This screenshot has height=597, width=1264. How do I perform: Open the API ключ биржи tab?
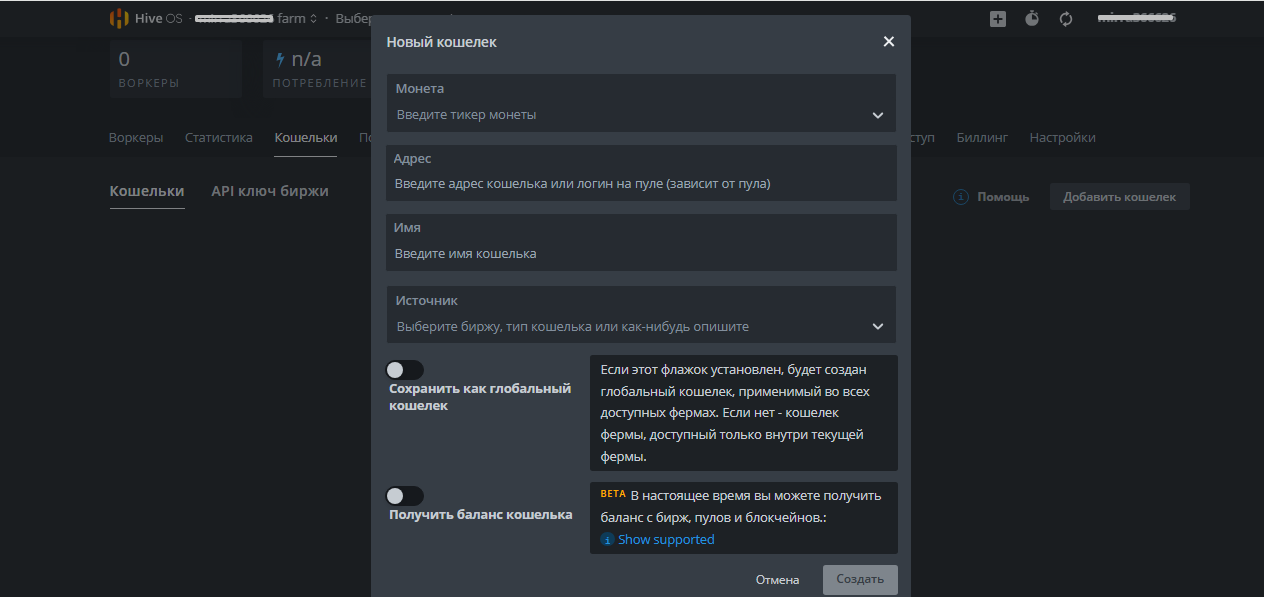click(x=270, y=191)
